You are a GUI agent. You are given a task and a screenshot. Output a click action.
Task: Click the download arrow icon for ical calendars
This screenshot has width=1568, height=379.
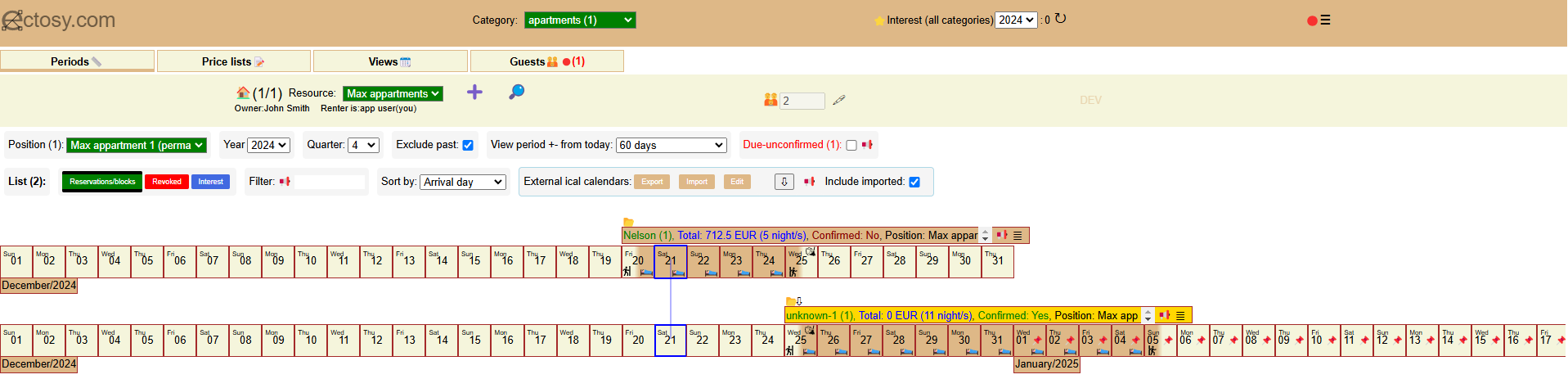click(784, 182)
